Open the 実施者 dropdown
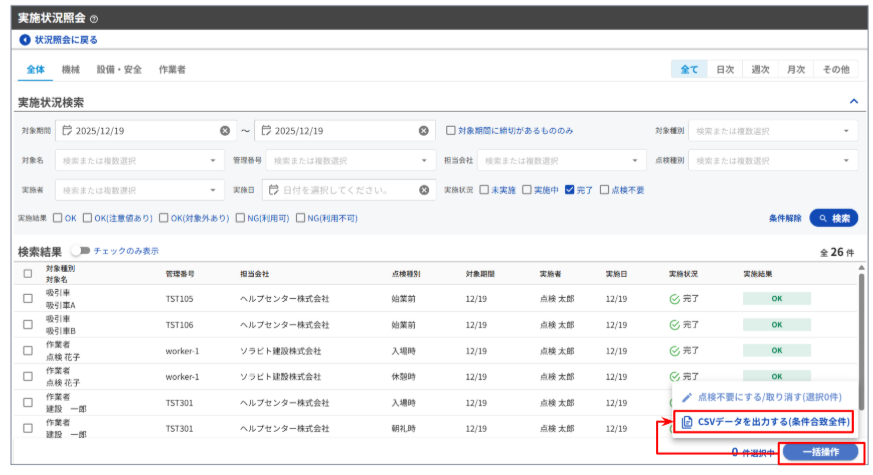Viewport: 873px width, 475px height. [140, 190]
